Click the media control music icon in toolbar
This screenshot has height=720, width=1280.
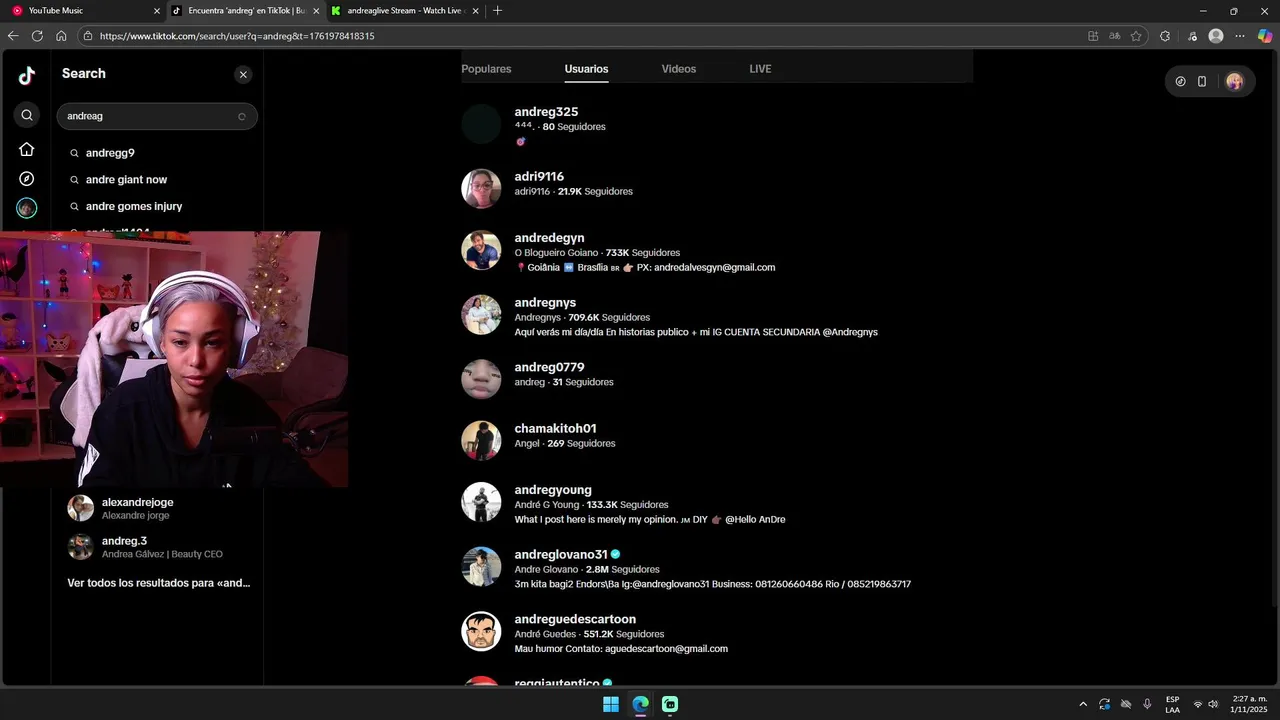pos(1191,36)
